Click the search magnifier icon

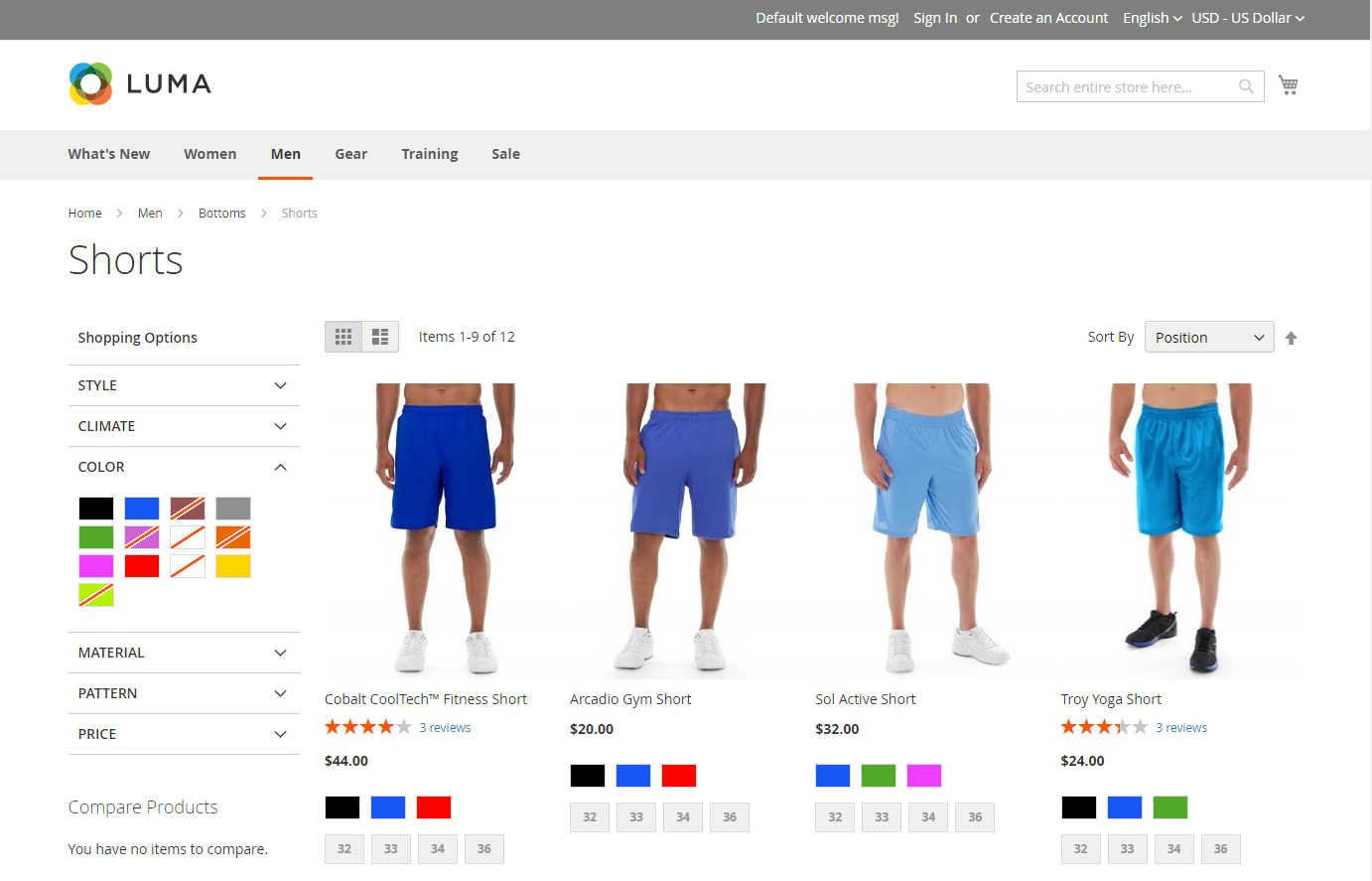tap(1246, 86)
